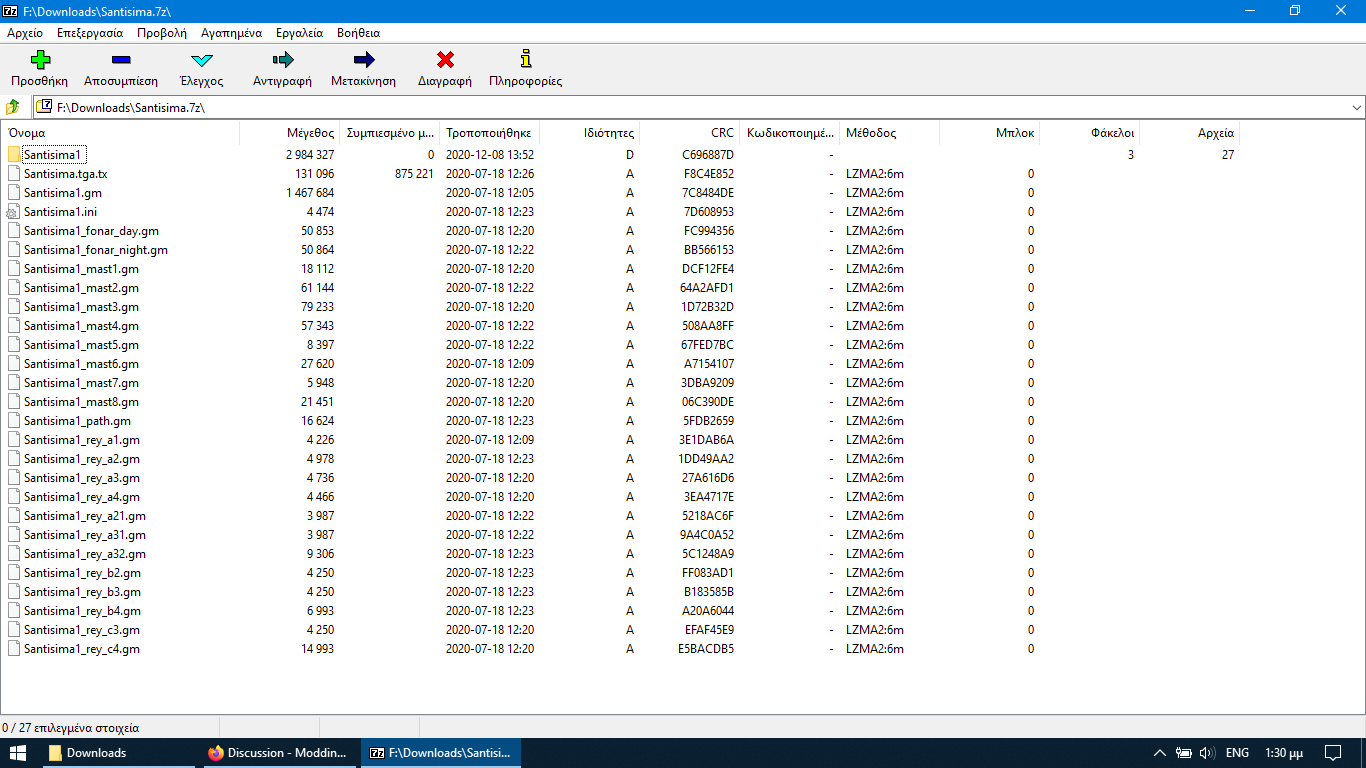Image resolution: width=1366 pixels, height=768 pixels.
Task: Sort by Τροποποιήθηκε column header
Action: (x=490, y=132)
